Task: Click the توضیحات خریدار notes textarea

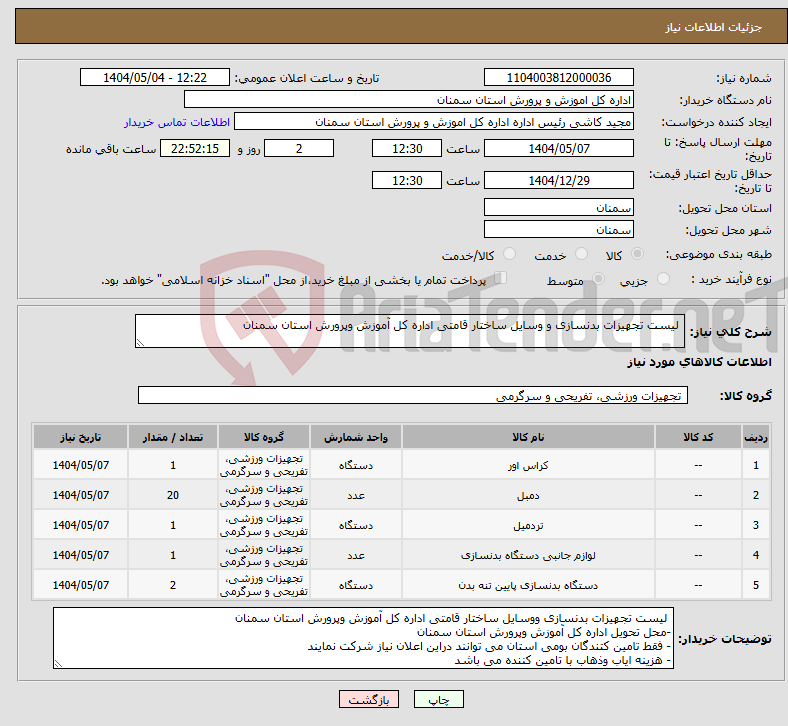Action: pos(363,638)
